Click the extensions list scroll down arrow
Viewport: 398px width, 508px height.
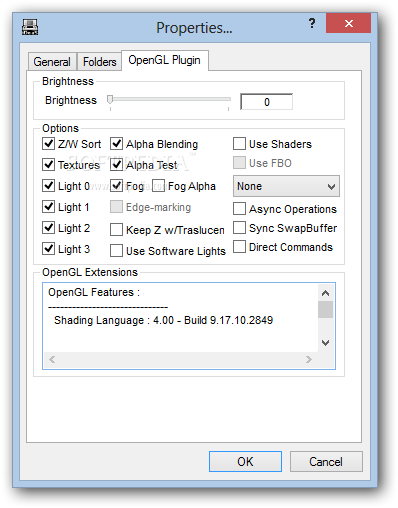325,343
